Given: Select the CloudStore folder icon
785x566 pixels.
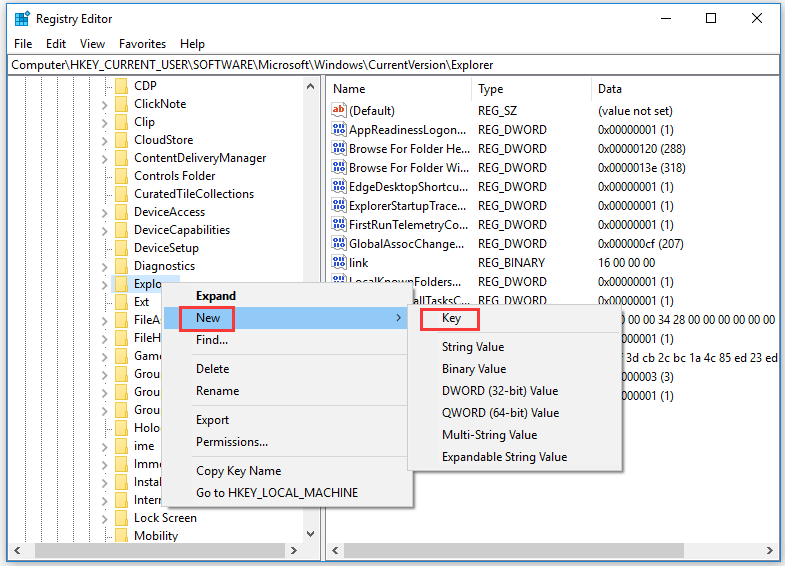Looking at the screenshot, I should tap(121, 140).
